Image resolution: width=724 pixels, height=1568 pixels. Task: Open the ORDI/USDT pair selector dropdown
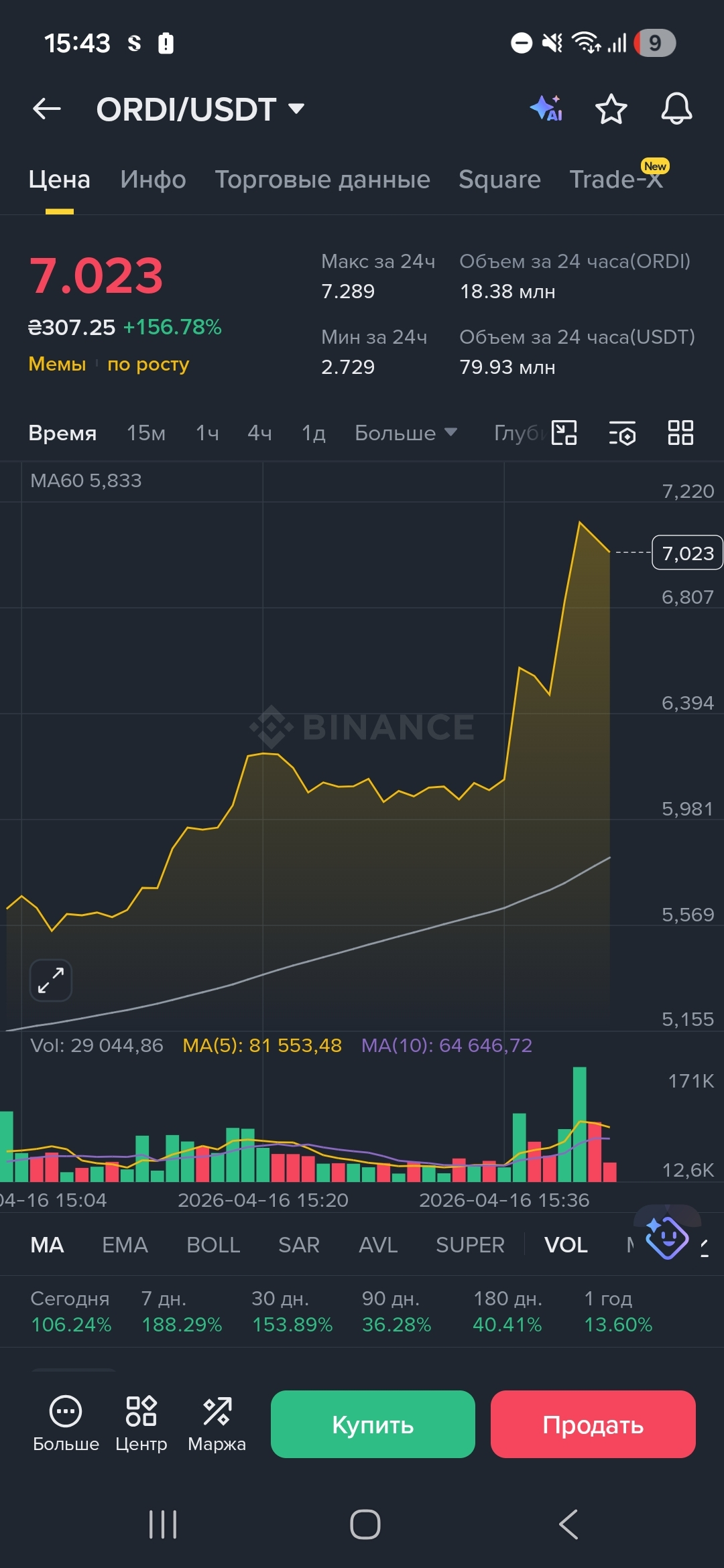(200, 109)
